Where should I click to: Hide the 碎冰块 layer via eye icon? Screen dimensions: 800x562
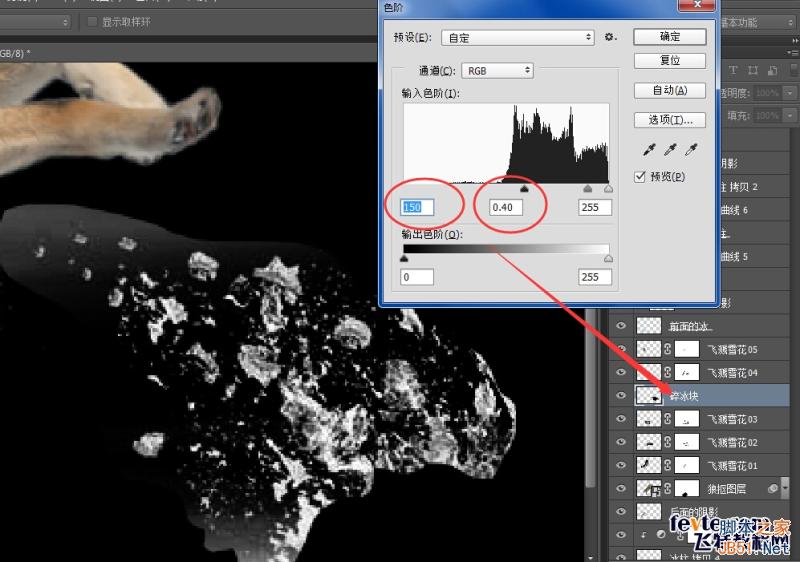tap(621, 396)
